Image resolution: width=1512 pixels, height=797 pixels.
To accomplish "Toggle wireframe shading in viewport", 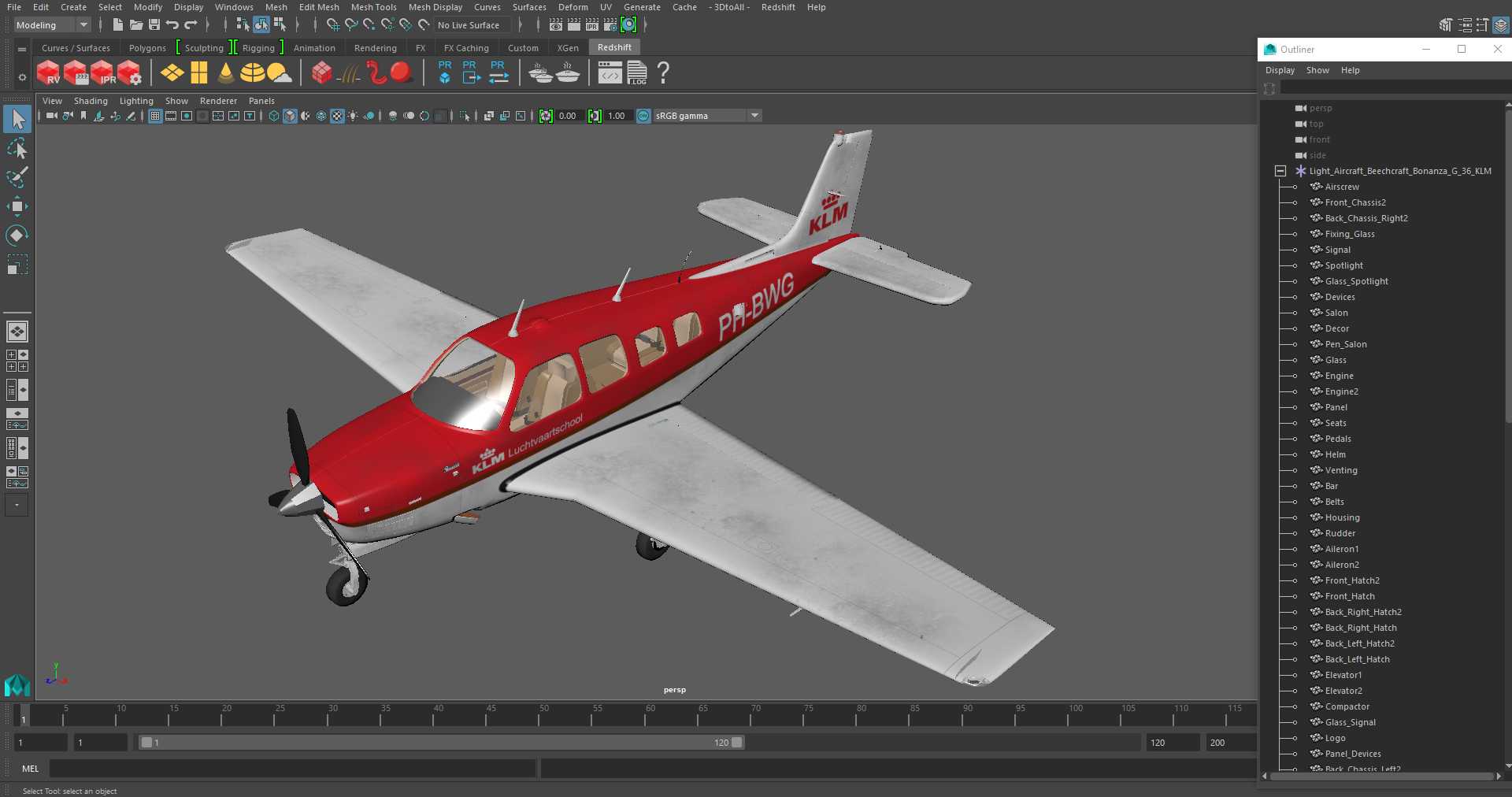I will (273, 116).
